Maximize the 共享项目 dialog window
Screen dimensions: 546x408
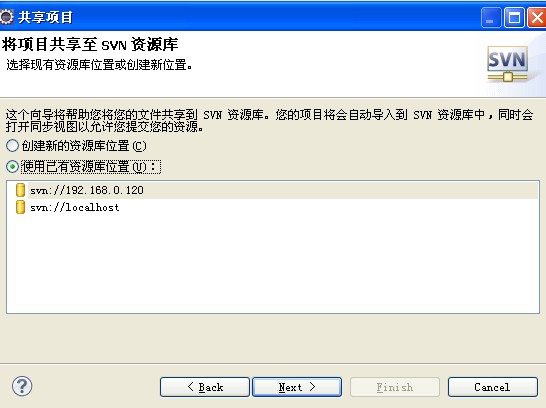click(514, 17)
